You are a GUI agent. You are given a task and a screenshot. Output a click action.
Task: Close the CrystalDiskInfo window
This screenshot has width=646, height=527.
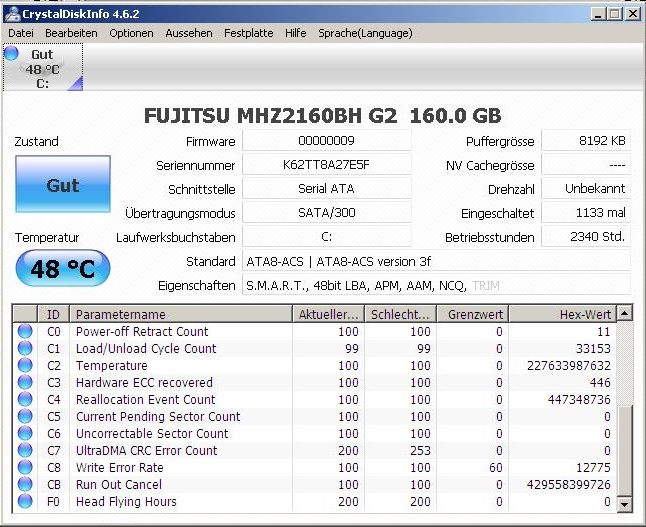(633, 14)
